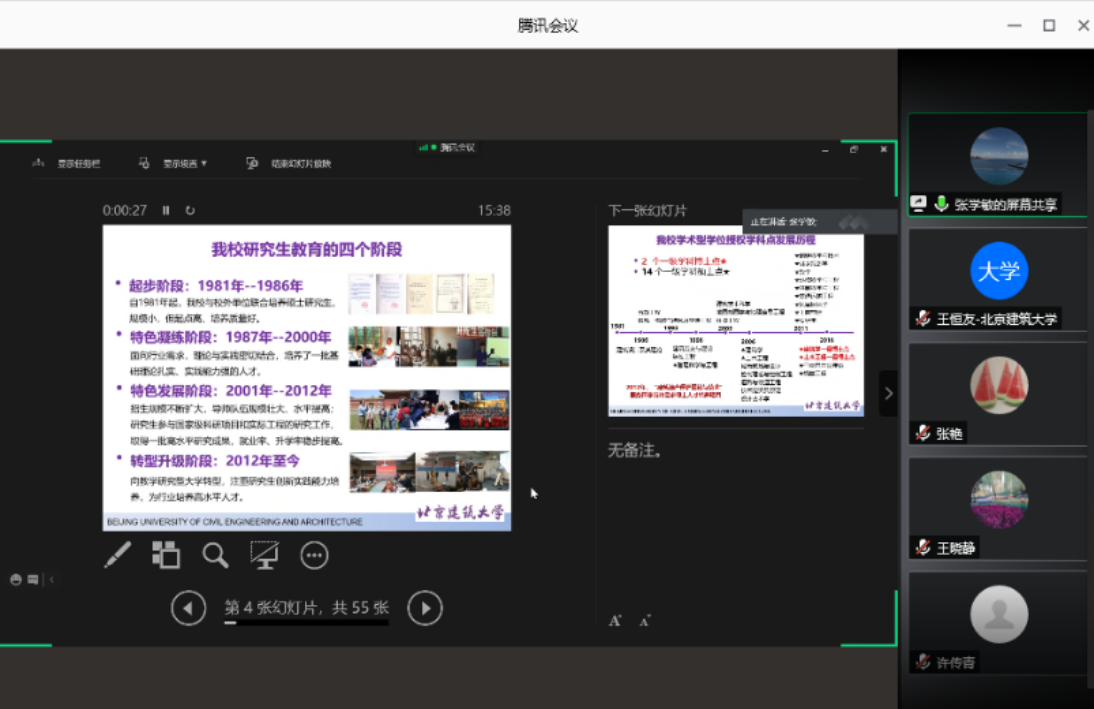Image resolution: width=1094 pixels, height=709 pixels.
Task: Pause the presentation timer
Action: click(x=166, y=211)
